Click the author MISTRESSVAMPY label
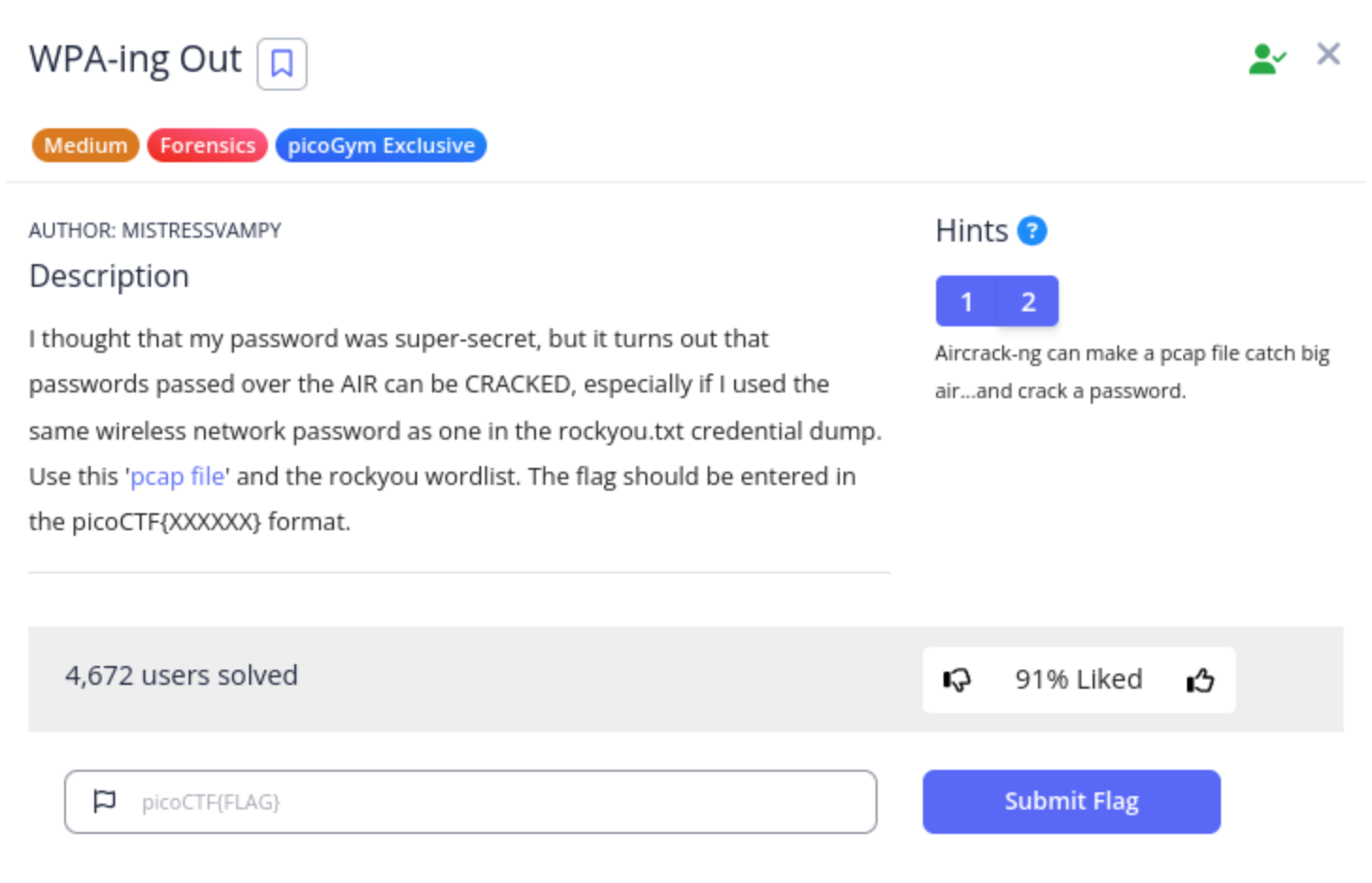This screenshot has height=883, width=1372. tap(155, 230)
